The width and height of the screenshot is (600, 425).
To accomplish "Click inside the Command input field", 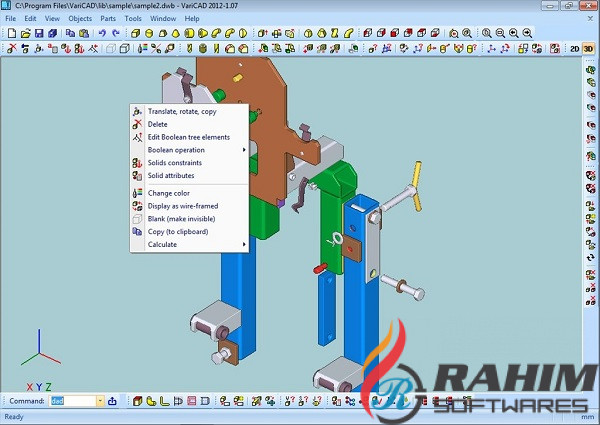I will coord(73,401).
